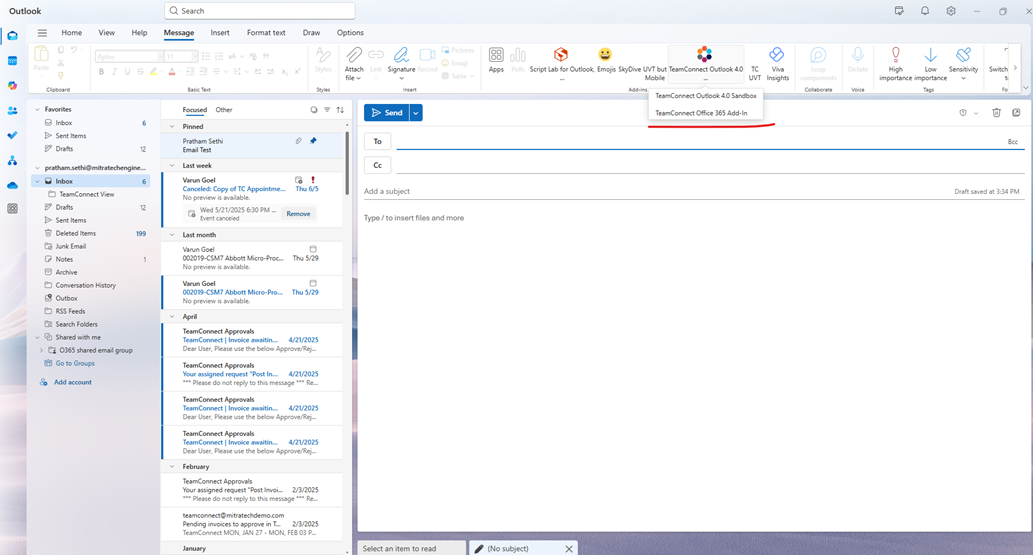The image size is (1033, 555).
Task: Collapse the Pinned message group
Action: (x=172, y=127)
